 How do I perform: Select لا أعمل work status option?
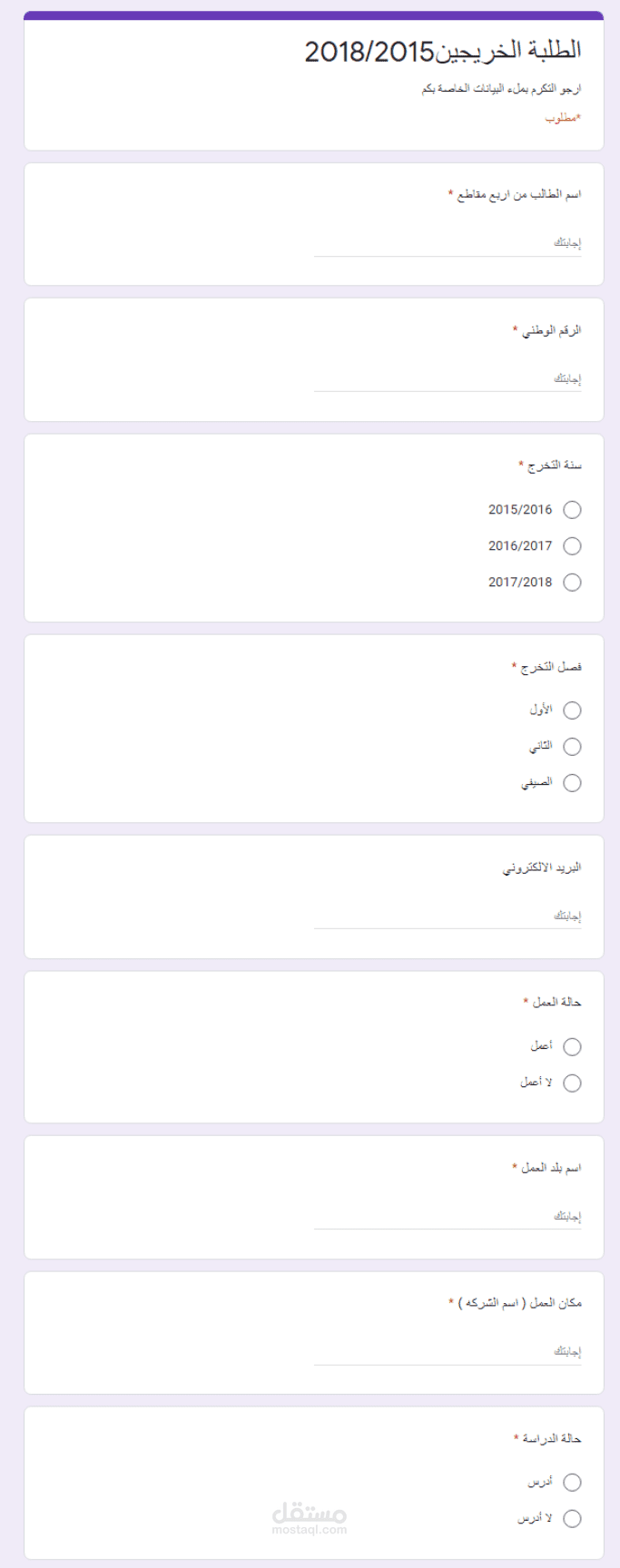pyautogui.click(x=572, y=1083)
